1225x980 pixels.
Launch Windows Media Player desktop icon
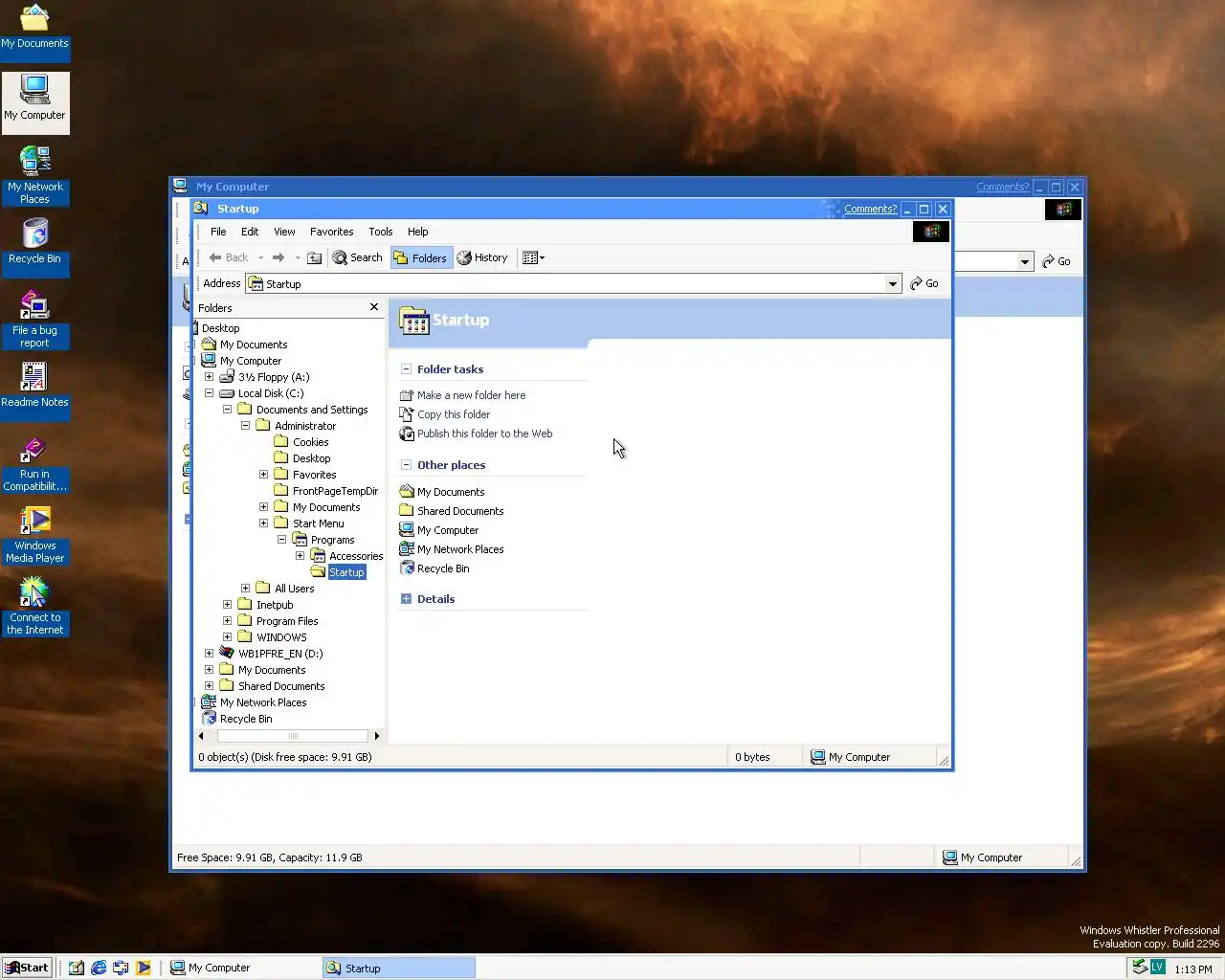pyautogui.click(x=34, y=535)
